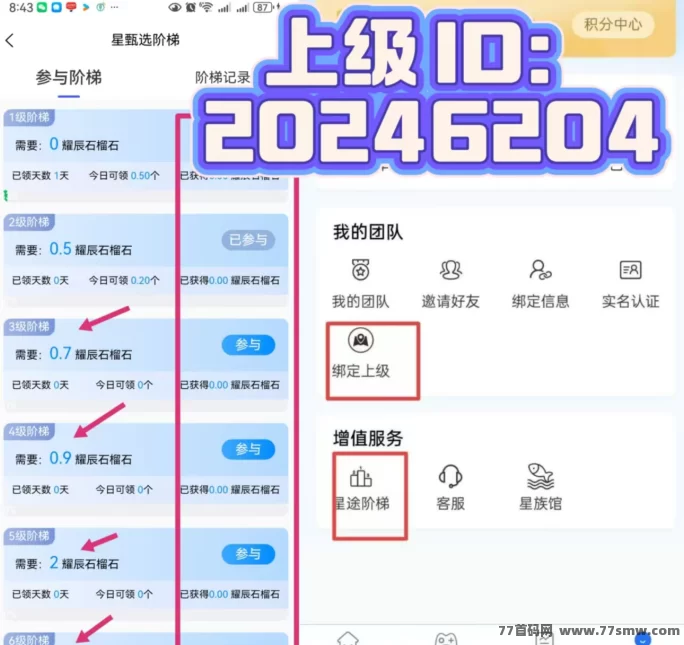
Task: Tap the game controller icon in bottom navigation
Action: (446, 638)
